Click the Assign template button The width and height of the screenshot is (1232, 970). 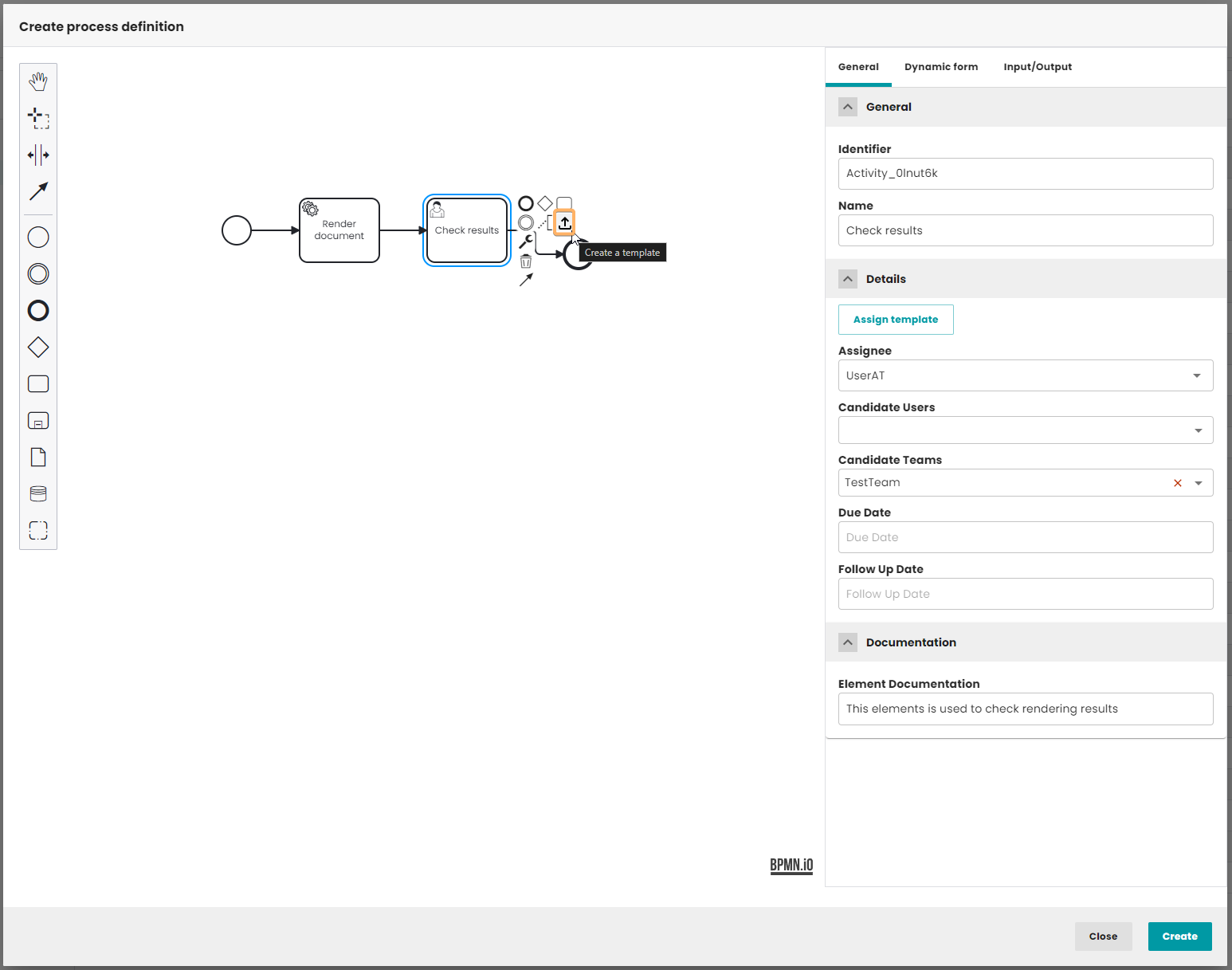895,320
